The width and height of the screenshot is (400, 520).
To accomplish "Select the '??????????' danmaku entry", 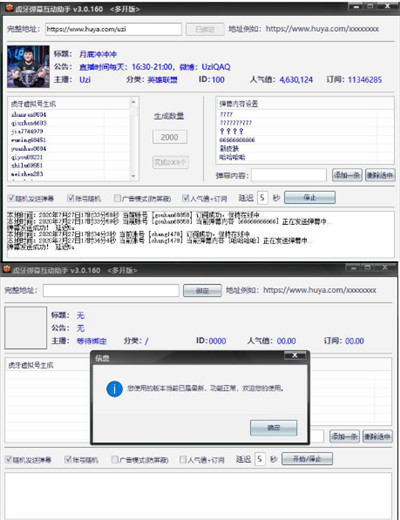I will 236,123.
